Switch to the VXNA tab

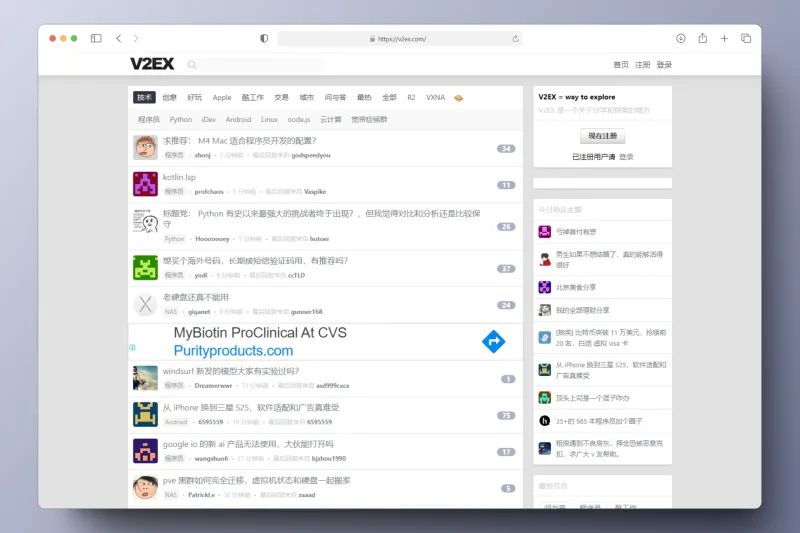[x=435, y=97]
